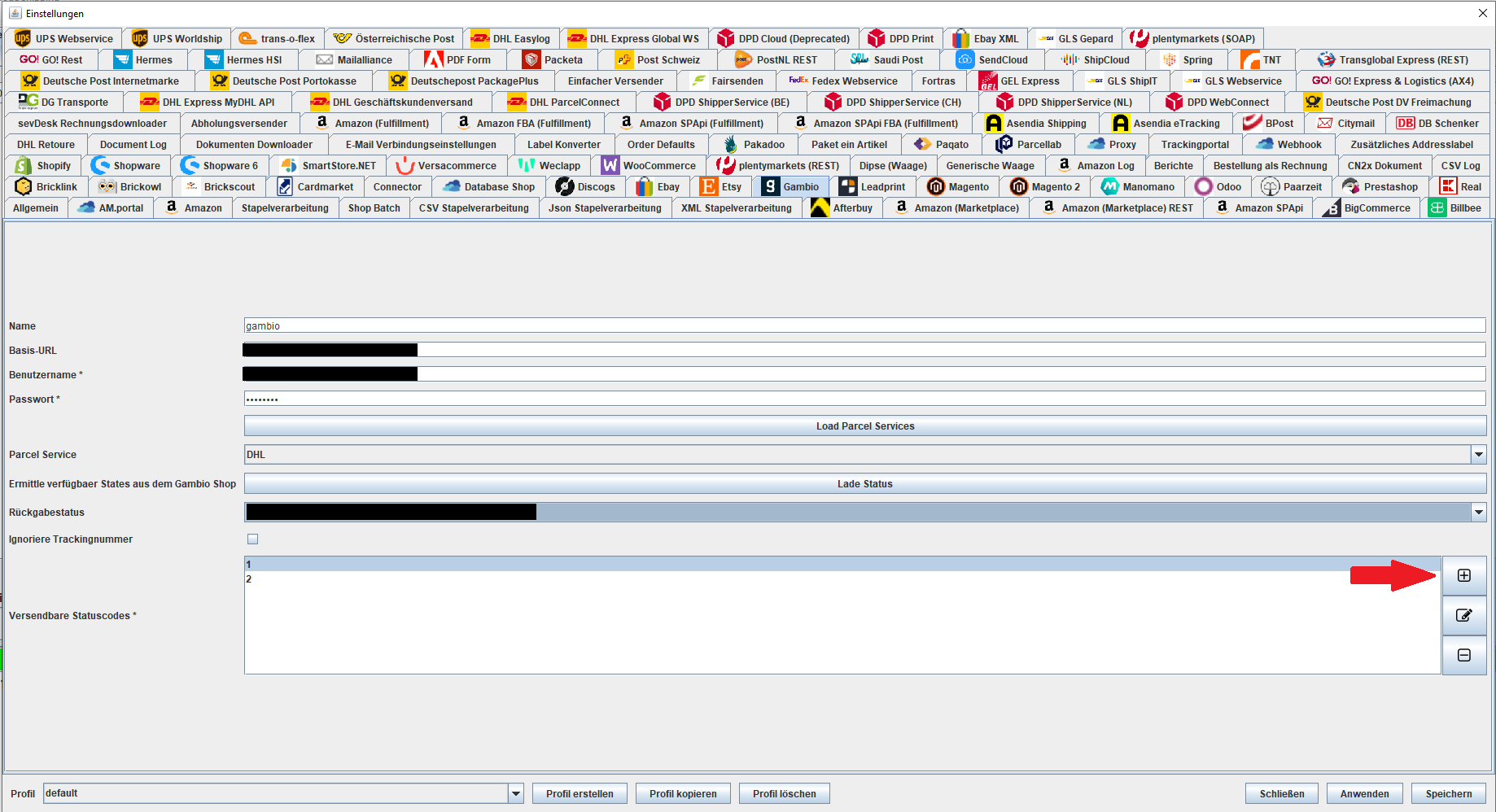Click the Schließen button
The width and height of the screenshot is (1496, 812).
tap(1282, 793)
